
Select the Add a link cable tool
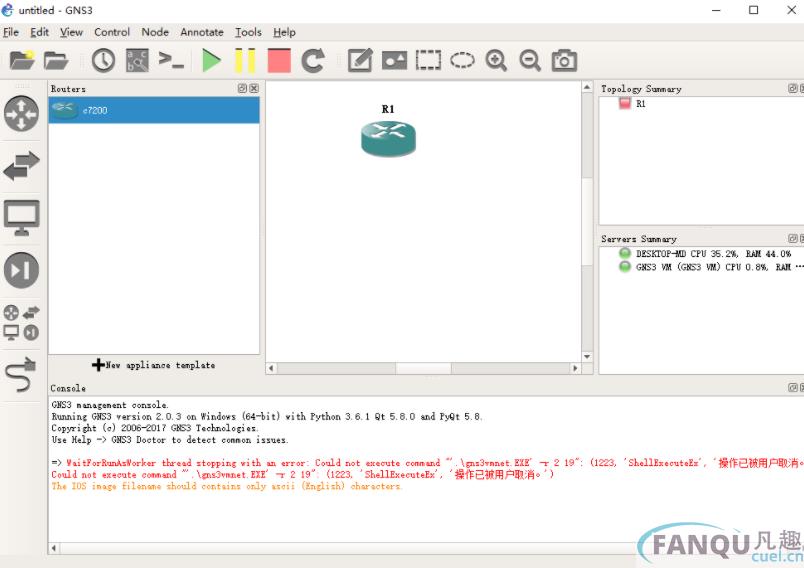tap(22, 375)
